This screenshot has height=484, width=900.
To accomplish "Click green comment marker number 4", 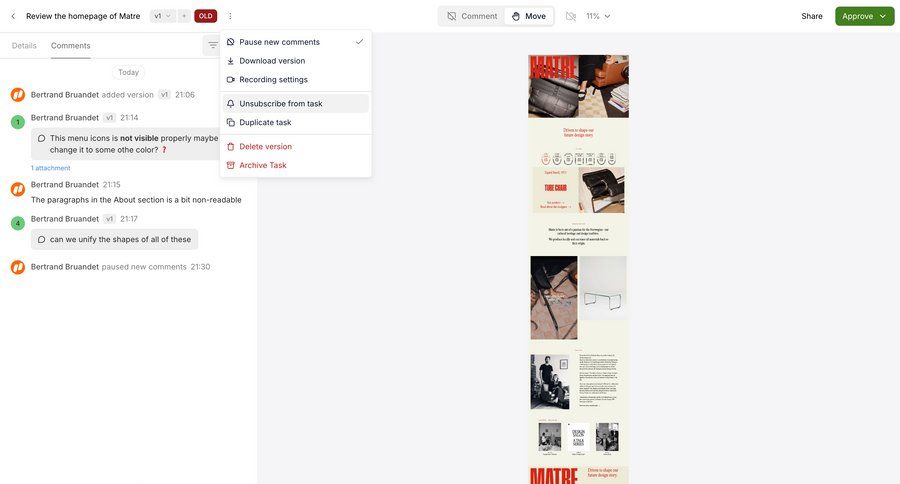I will (18, 223).
